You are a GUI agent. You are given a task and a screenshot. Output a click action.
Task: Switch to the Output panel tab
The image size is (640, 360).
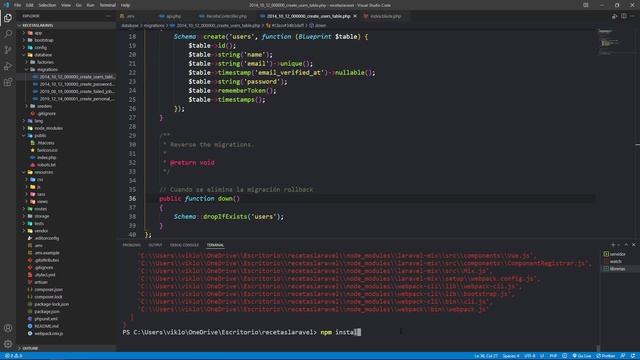[x=155, y=245]
